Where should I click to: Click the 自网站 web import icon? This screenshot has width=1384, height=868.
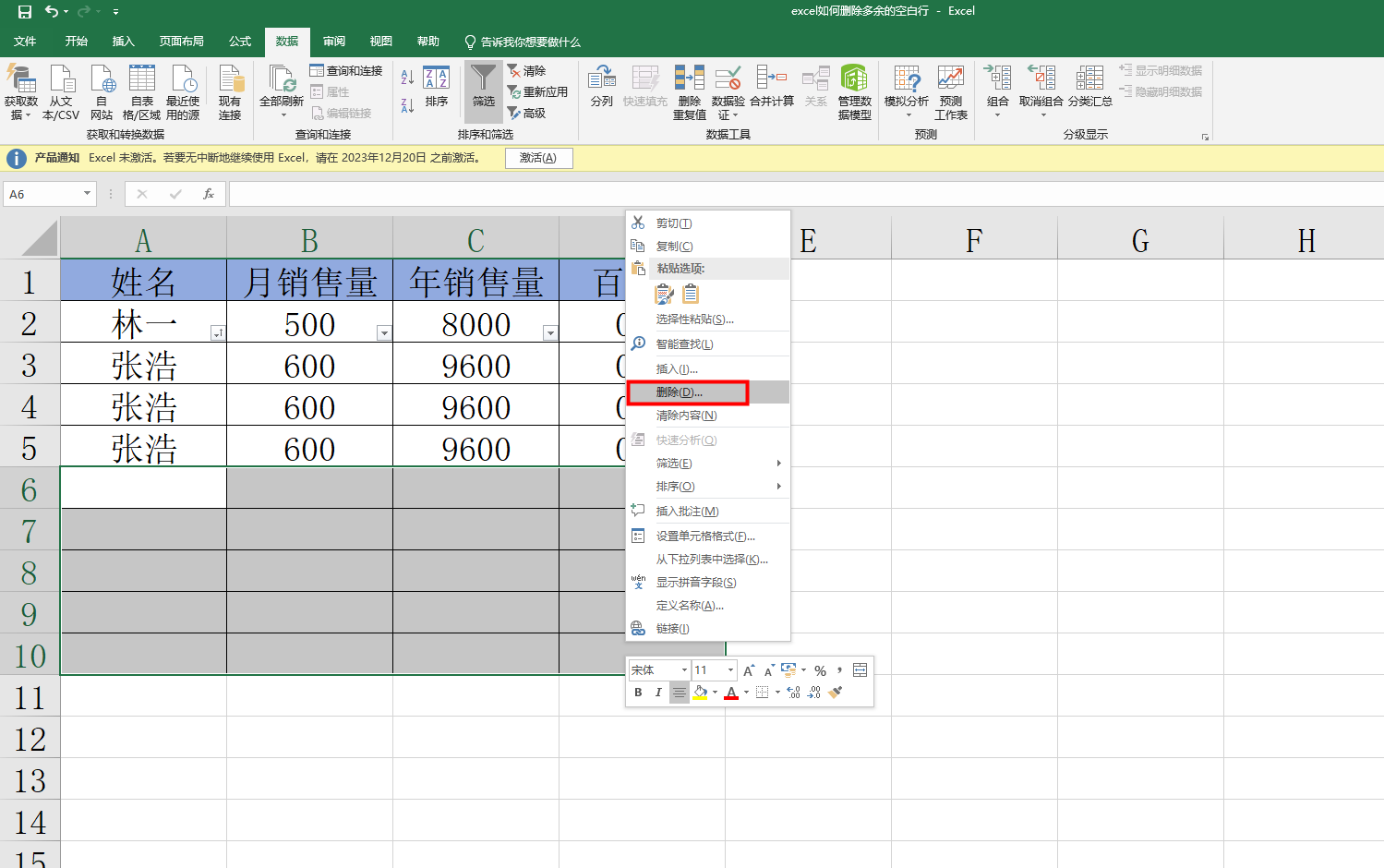pyautogui.click(x=102, y=92)
